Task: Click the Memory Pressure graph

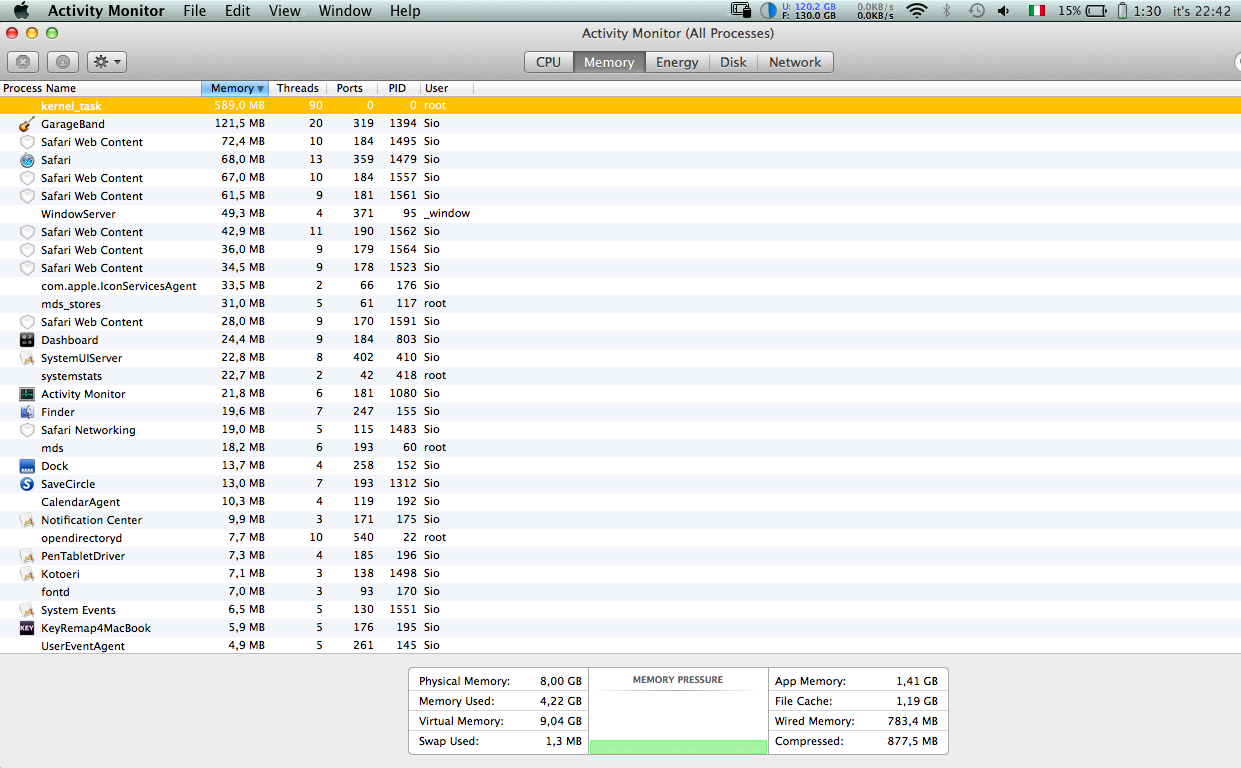Action: click(678, 711)
